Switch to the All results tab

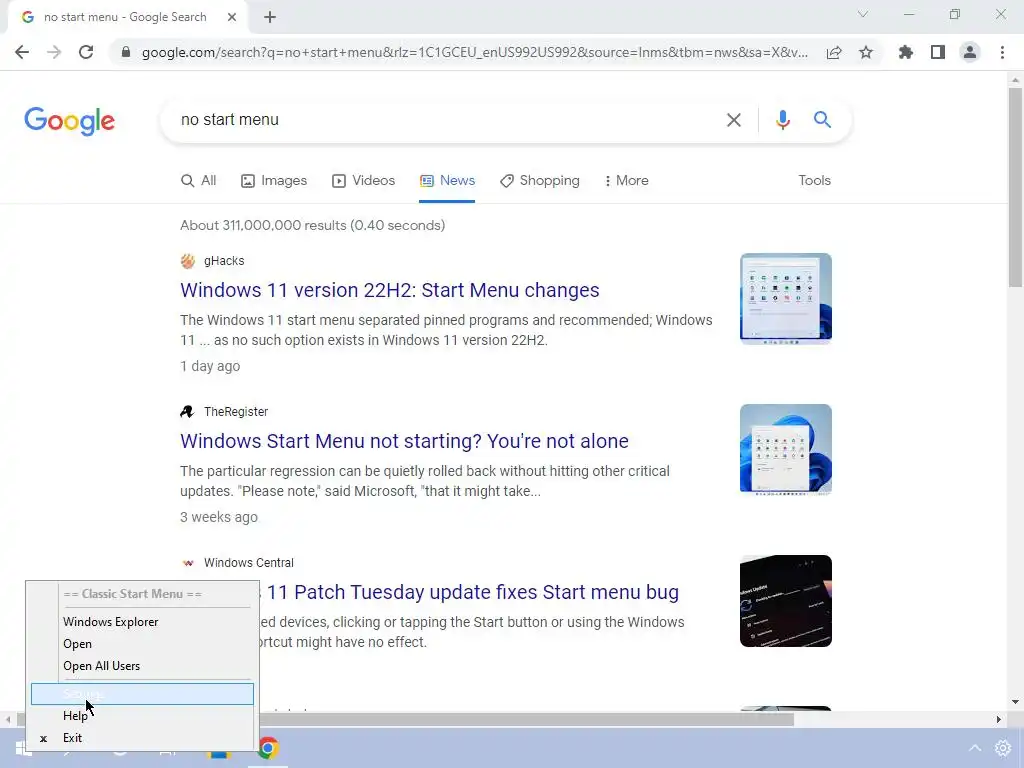click(x=199, y=180)
